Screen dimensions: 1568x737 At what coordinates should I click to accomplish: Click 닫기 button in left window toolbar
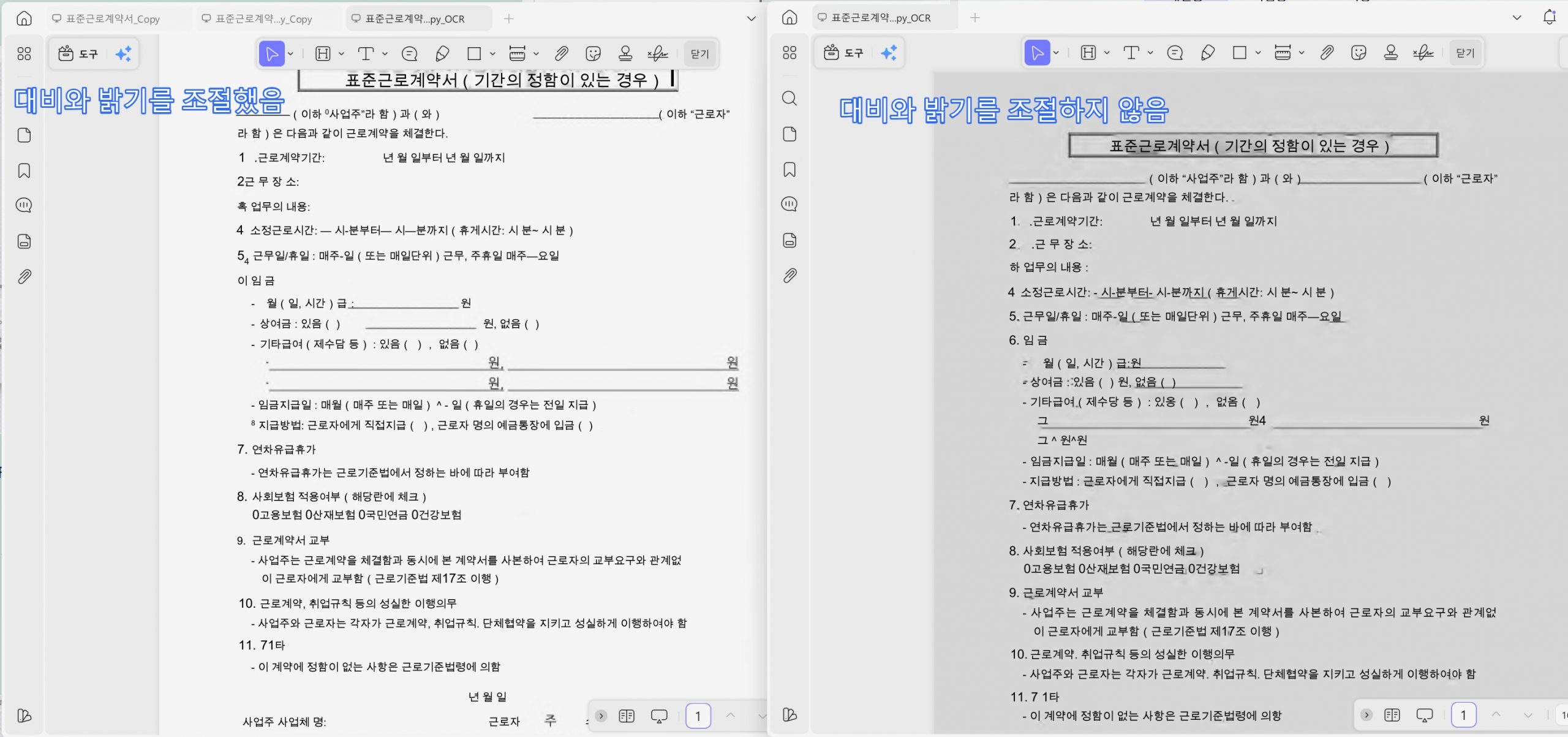pos(699,54)
